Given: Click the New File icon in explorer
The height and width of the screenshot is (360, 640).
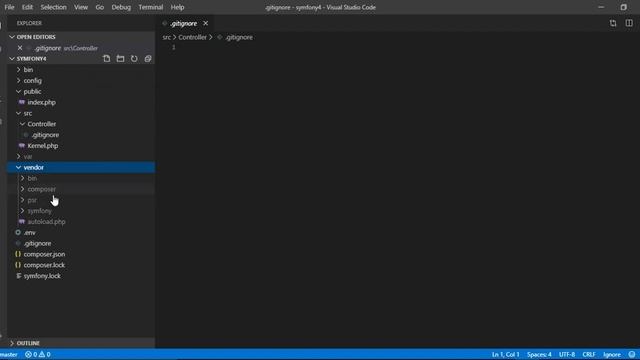Looking at the screenshot, I should coord(107,59).
